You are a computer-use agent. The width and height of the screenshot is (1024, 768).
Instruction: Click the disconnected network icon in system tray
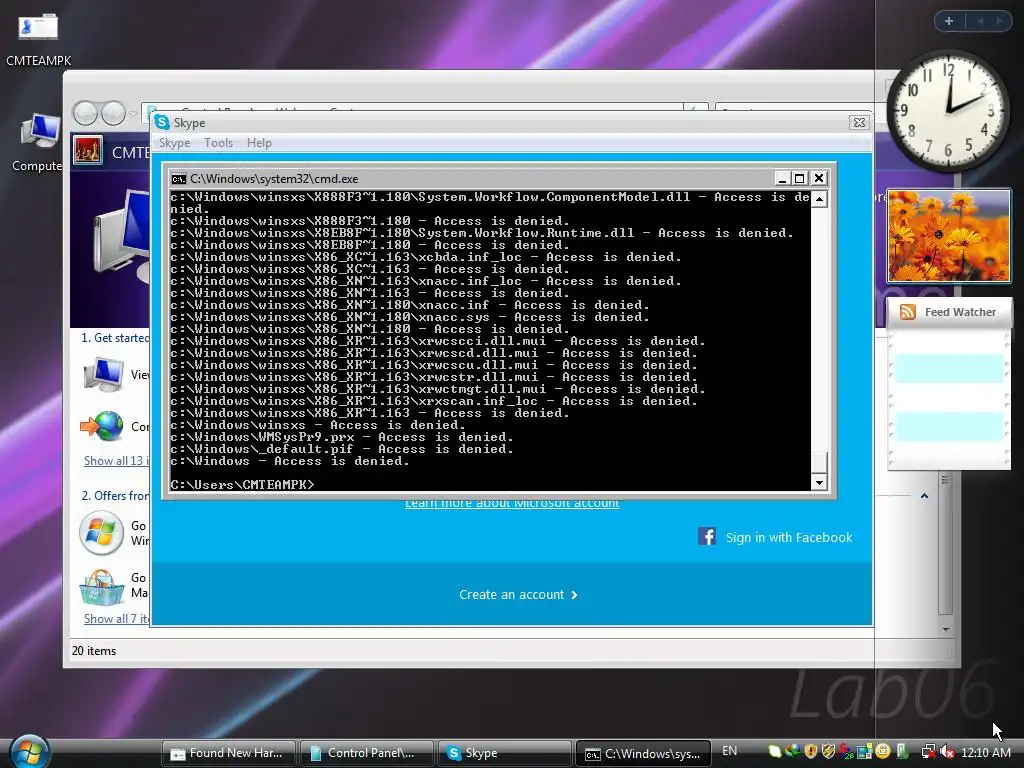pyautogui.click(x=928, y=752)
